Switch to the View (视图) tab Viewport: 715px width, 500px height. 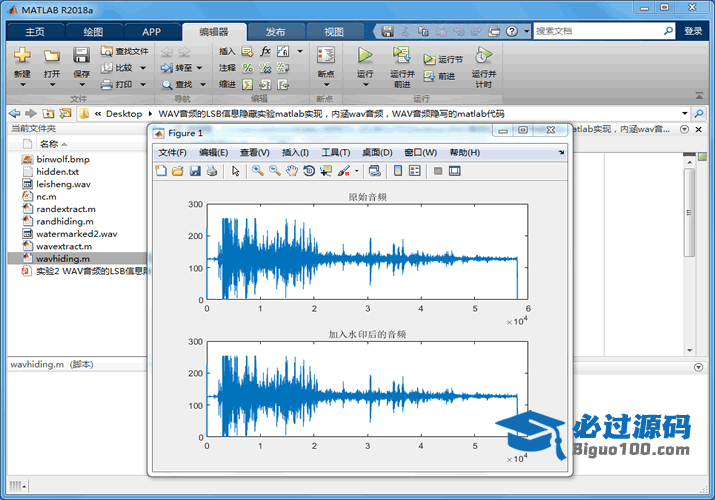click(x=334, y=31)
